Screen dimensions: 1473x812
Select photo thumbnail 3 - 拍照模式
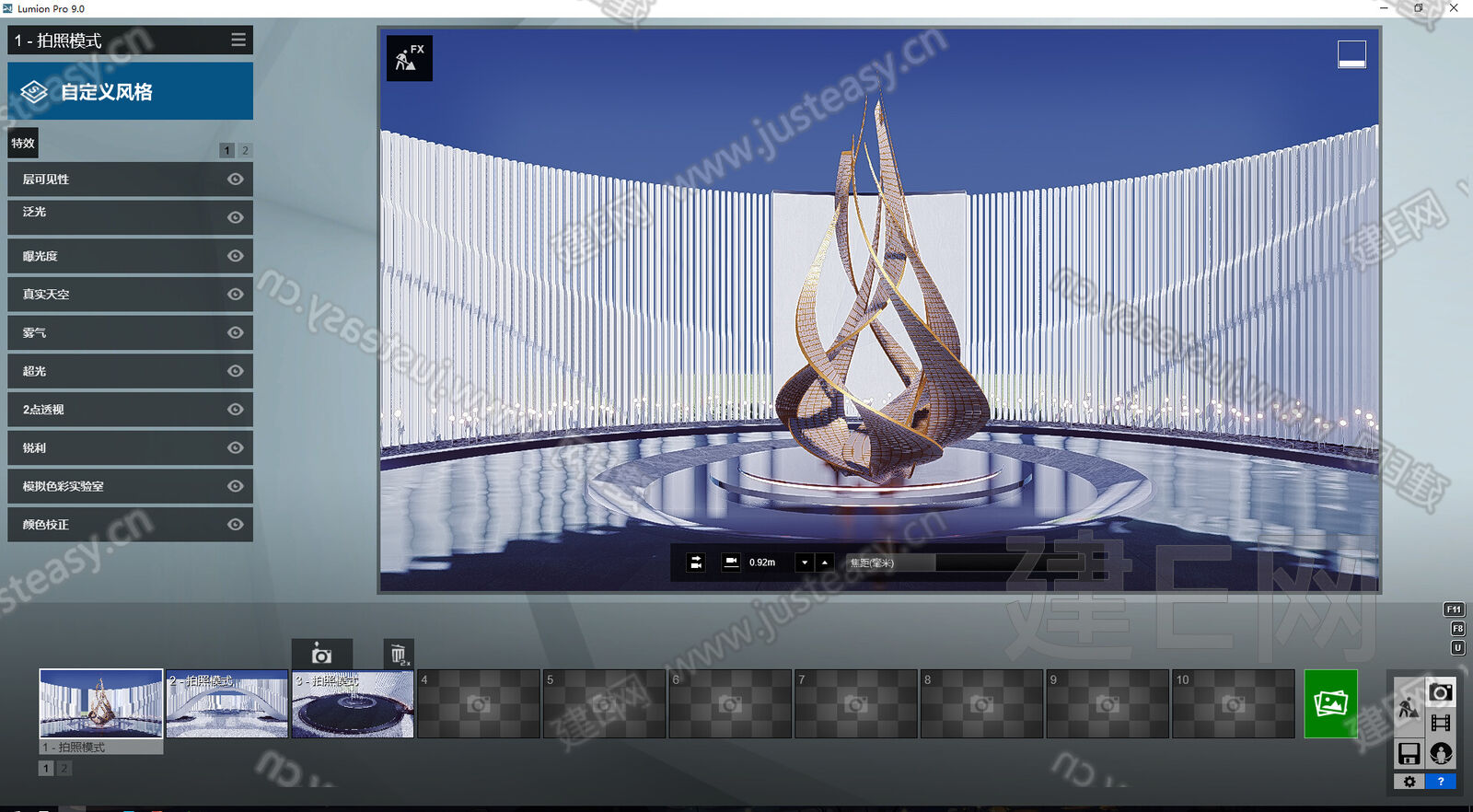coord(353,703)
